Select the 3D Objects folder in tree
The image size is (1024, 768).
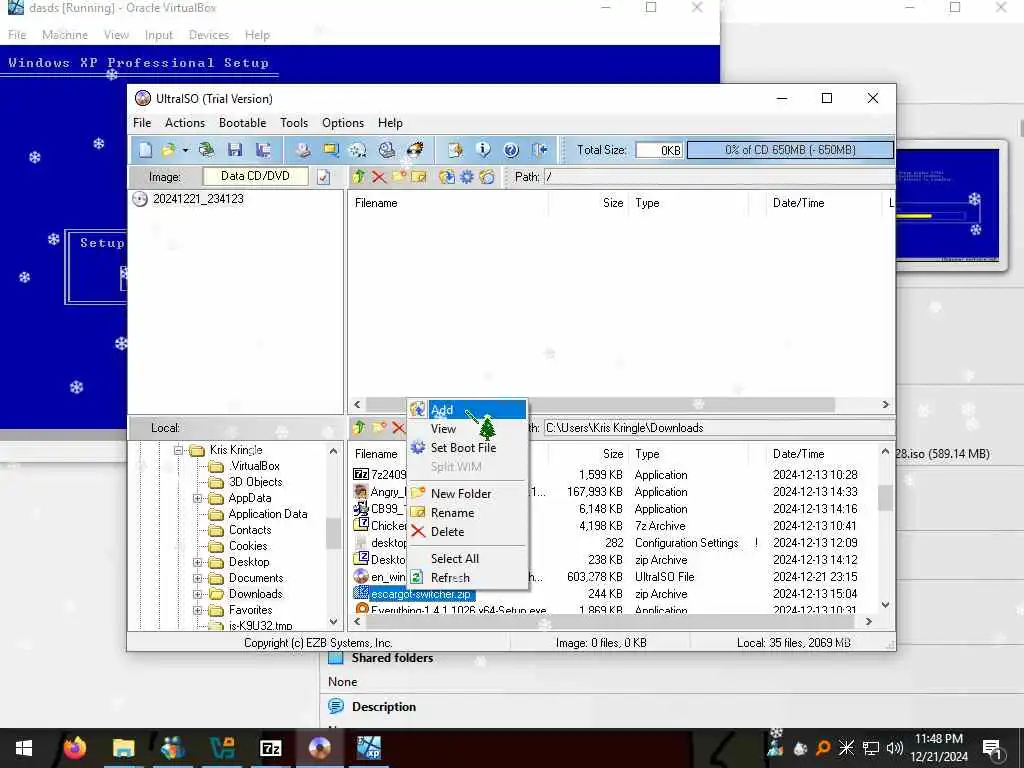click(x=255, y=482)
